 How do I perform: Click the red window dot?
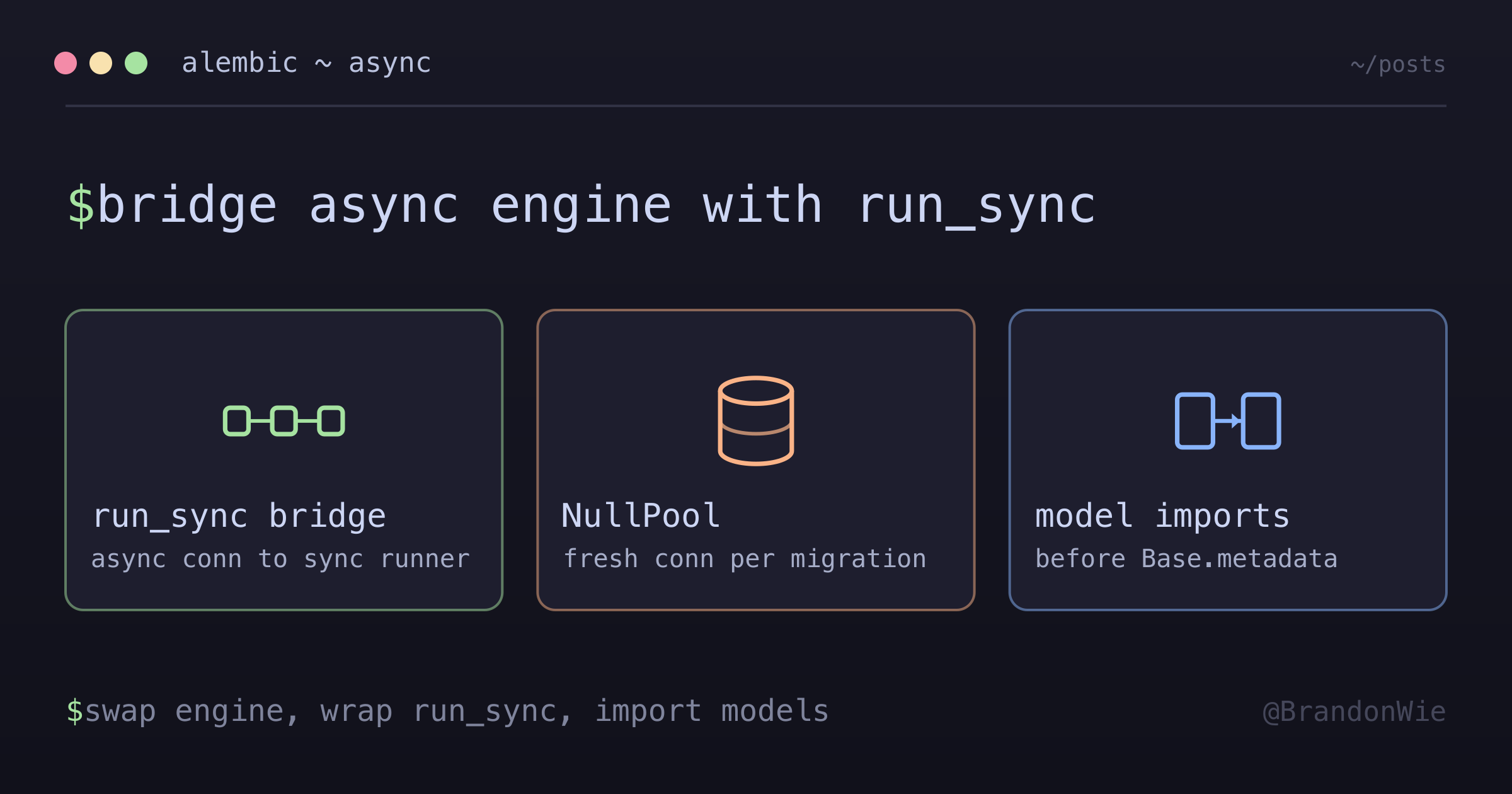(66, 63)
